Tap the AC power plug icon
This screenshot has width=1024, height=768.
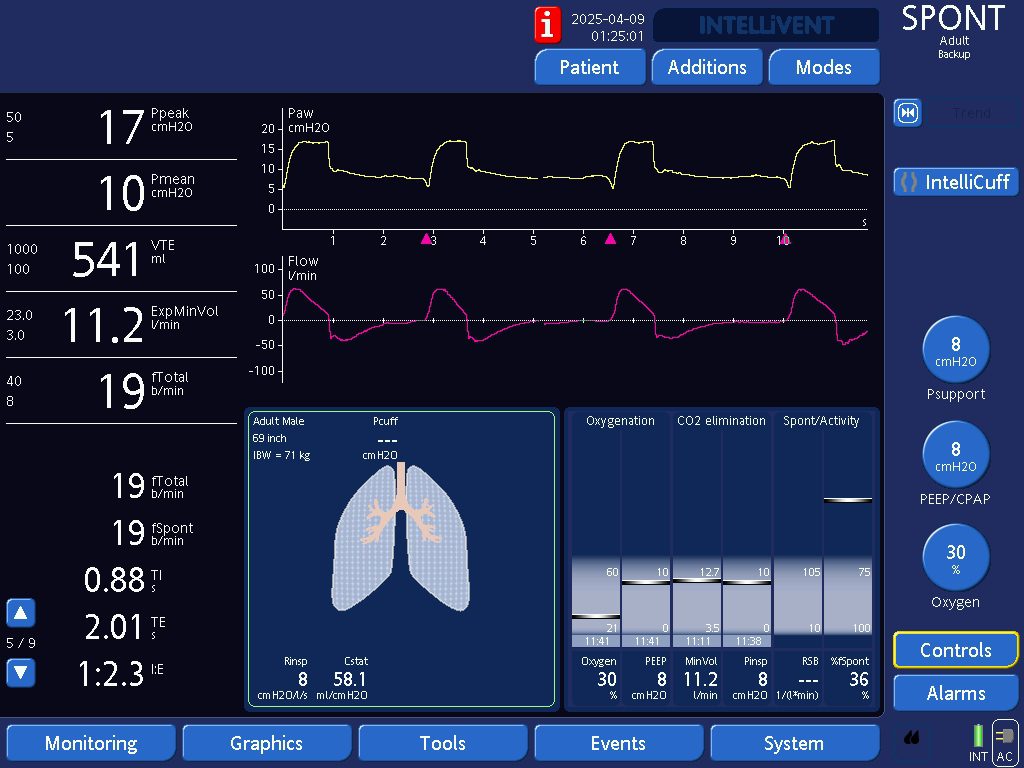click(x=1005, y=742)
